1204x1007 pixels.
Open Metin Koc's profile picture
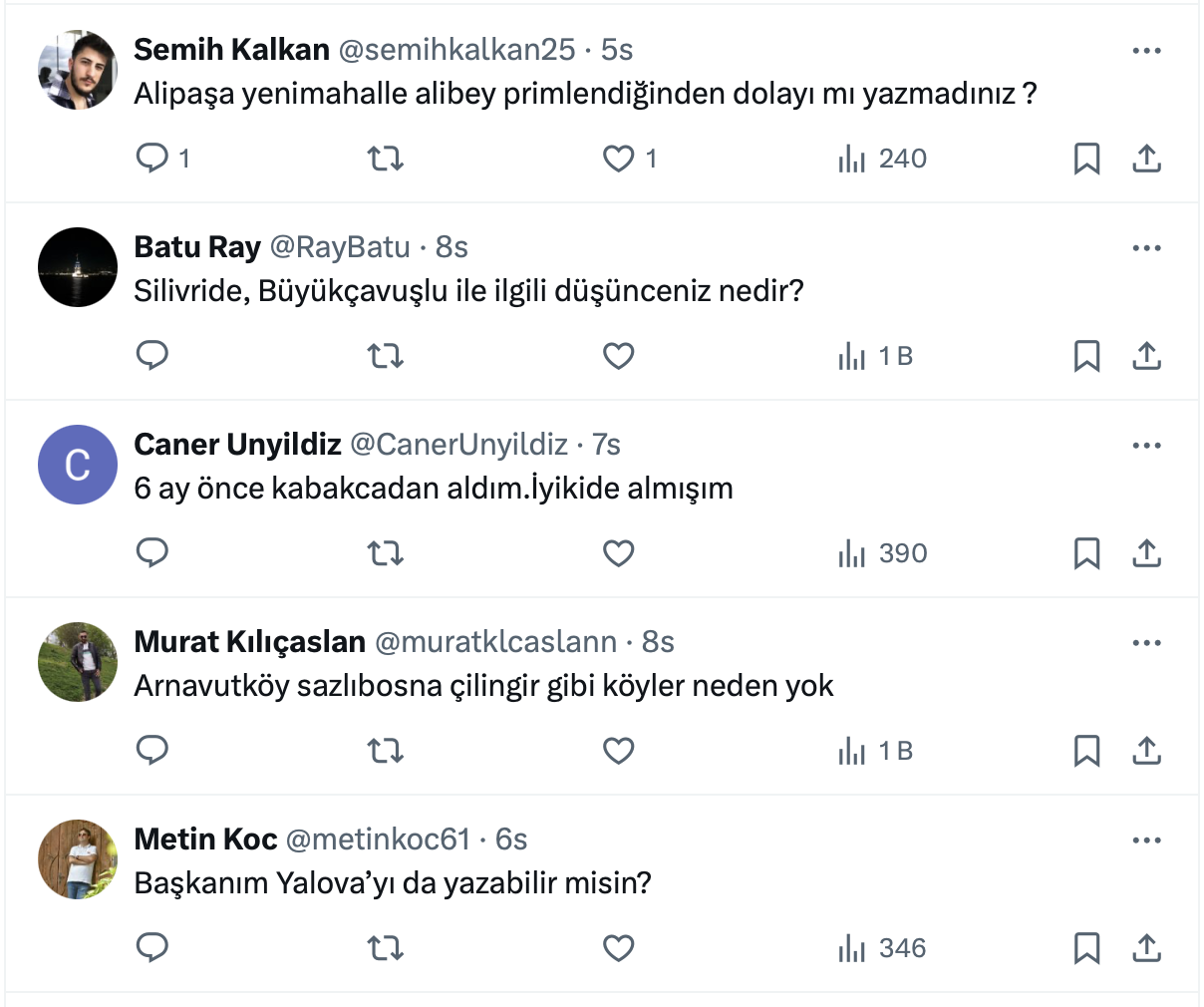point(78,859)
